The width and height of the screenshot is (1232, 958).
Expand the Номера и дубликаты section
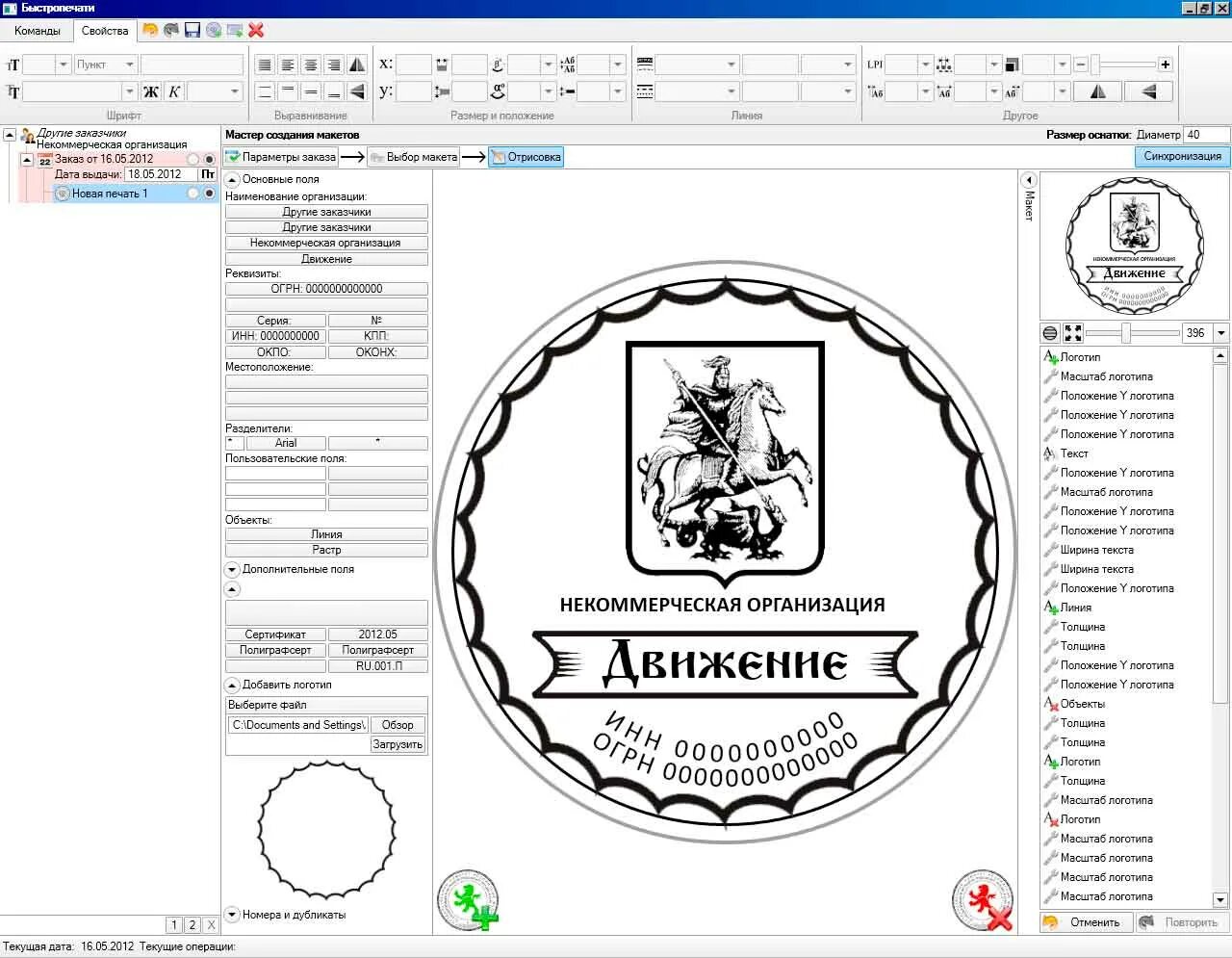point(232,915)
